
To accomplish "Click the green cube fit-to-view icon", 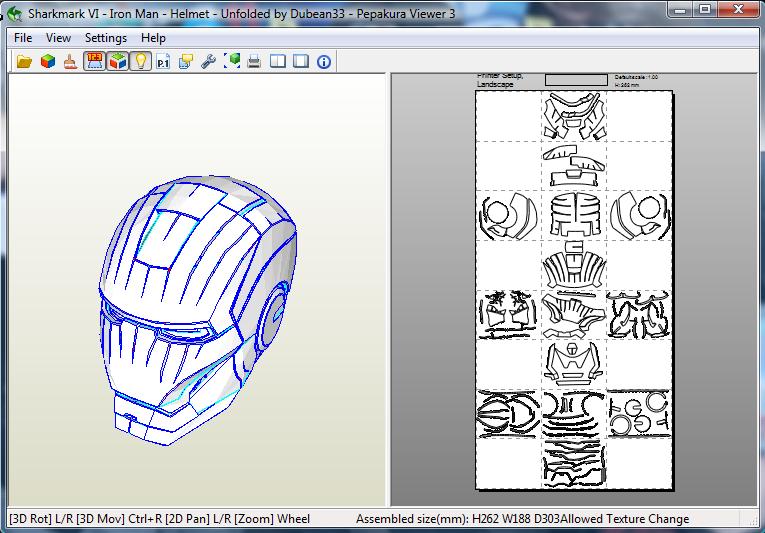I will coord(232,62).
